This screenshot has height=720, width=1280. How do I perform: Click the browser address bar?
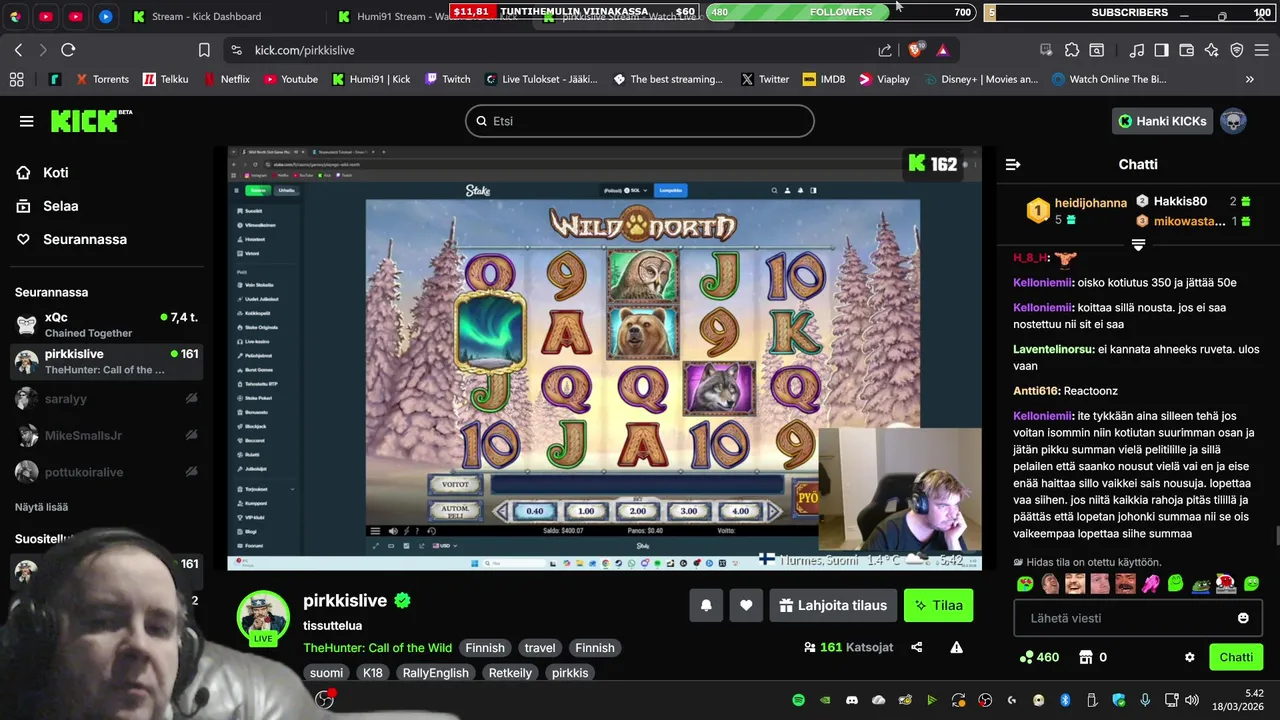(x=552, y=50)
